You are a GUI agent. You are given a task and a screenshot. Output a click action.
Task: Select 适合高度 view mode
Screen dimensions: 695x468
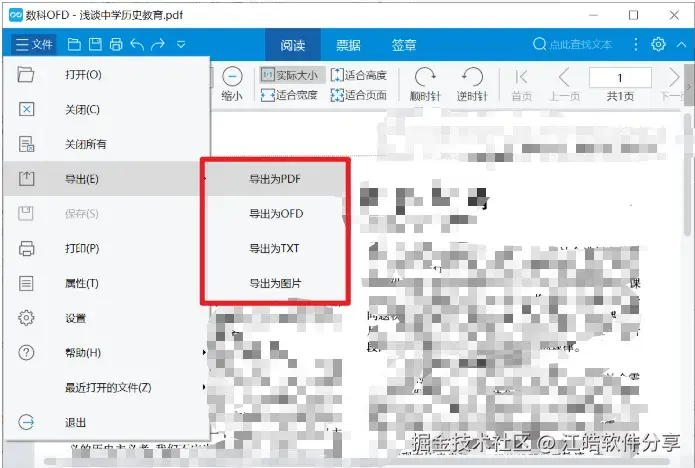pos(359,75)
